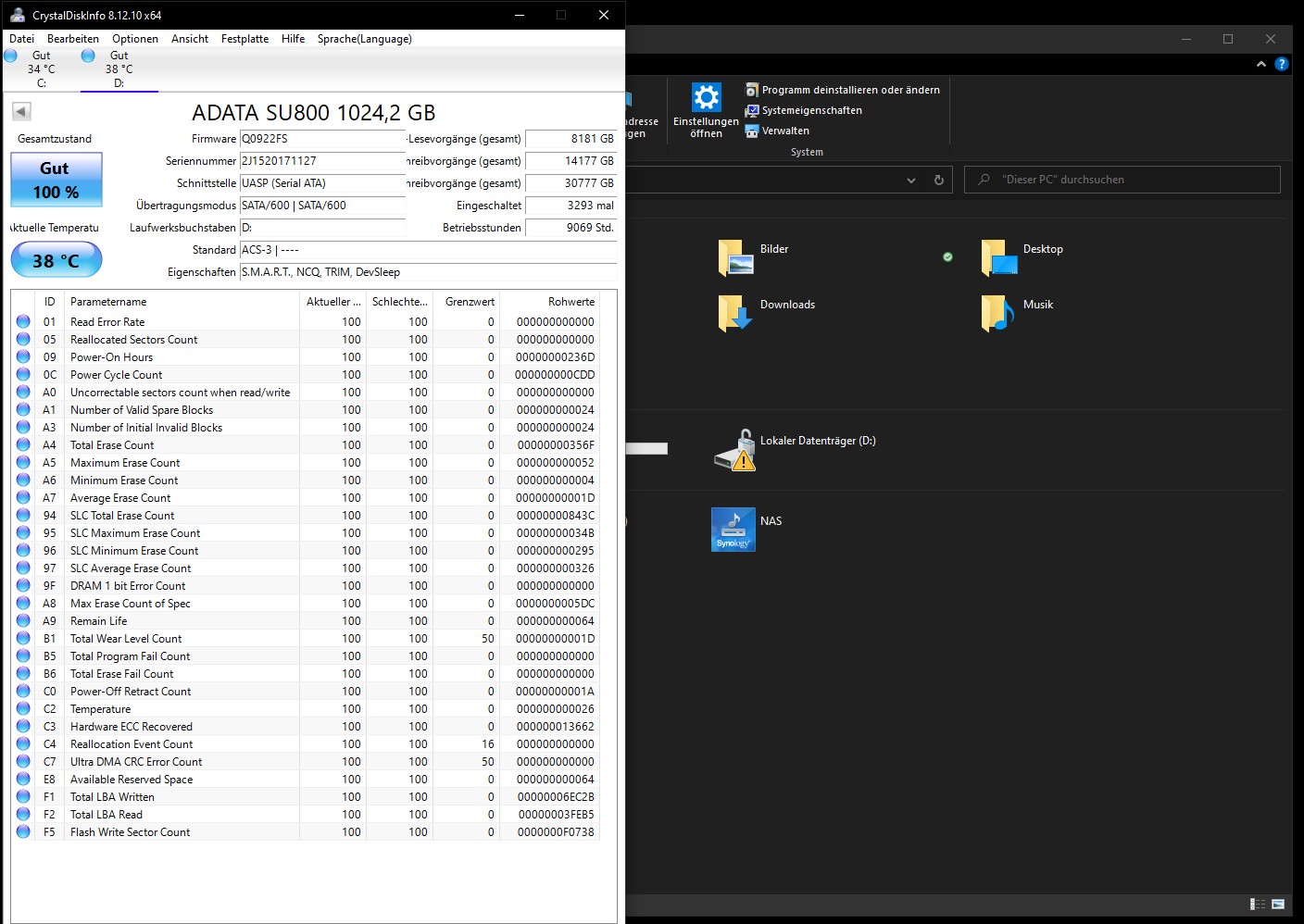Click the Übertragungsmodus field SATA/600 | SATA/600
Screen dimensions: 1304x924
coord(322,206)
